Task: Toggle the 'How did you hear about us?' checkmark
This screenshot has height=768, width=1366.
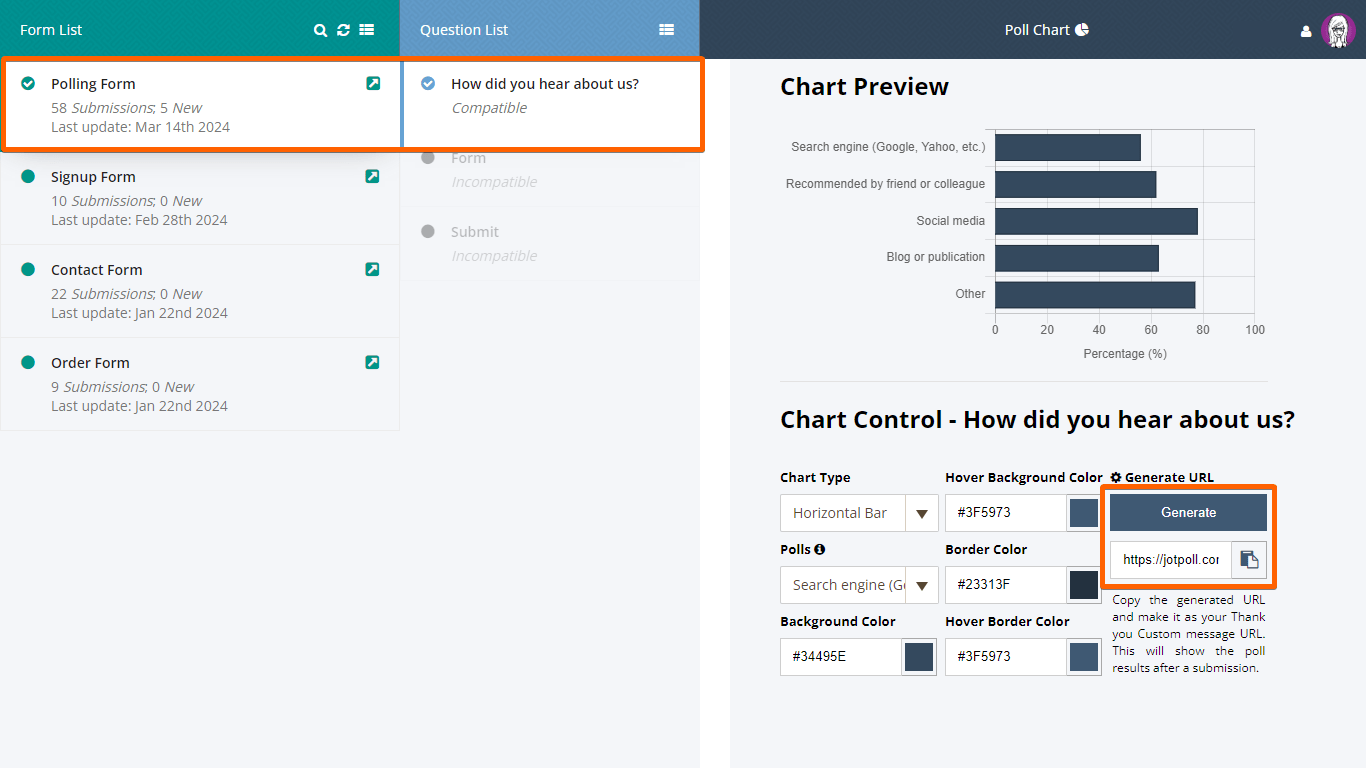Action: click(428, 84)
